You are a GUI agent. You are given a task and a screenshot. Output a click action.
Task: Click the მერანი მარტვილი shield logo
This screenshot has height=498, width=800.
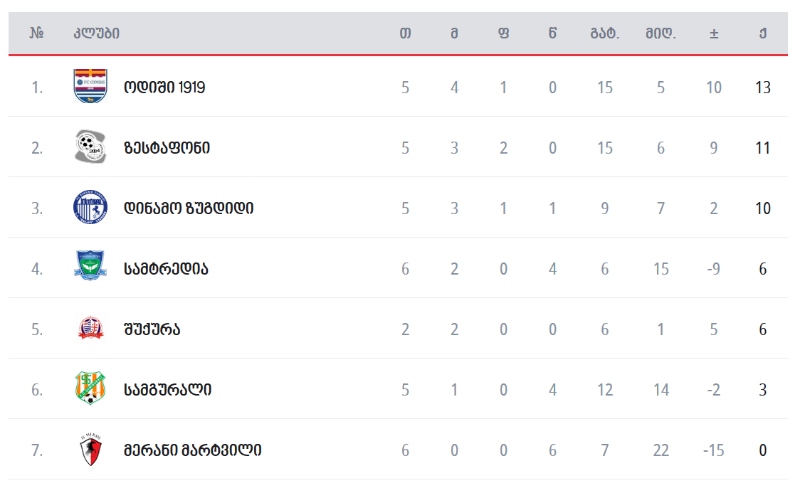91,450
